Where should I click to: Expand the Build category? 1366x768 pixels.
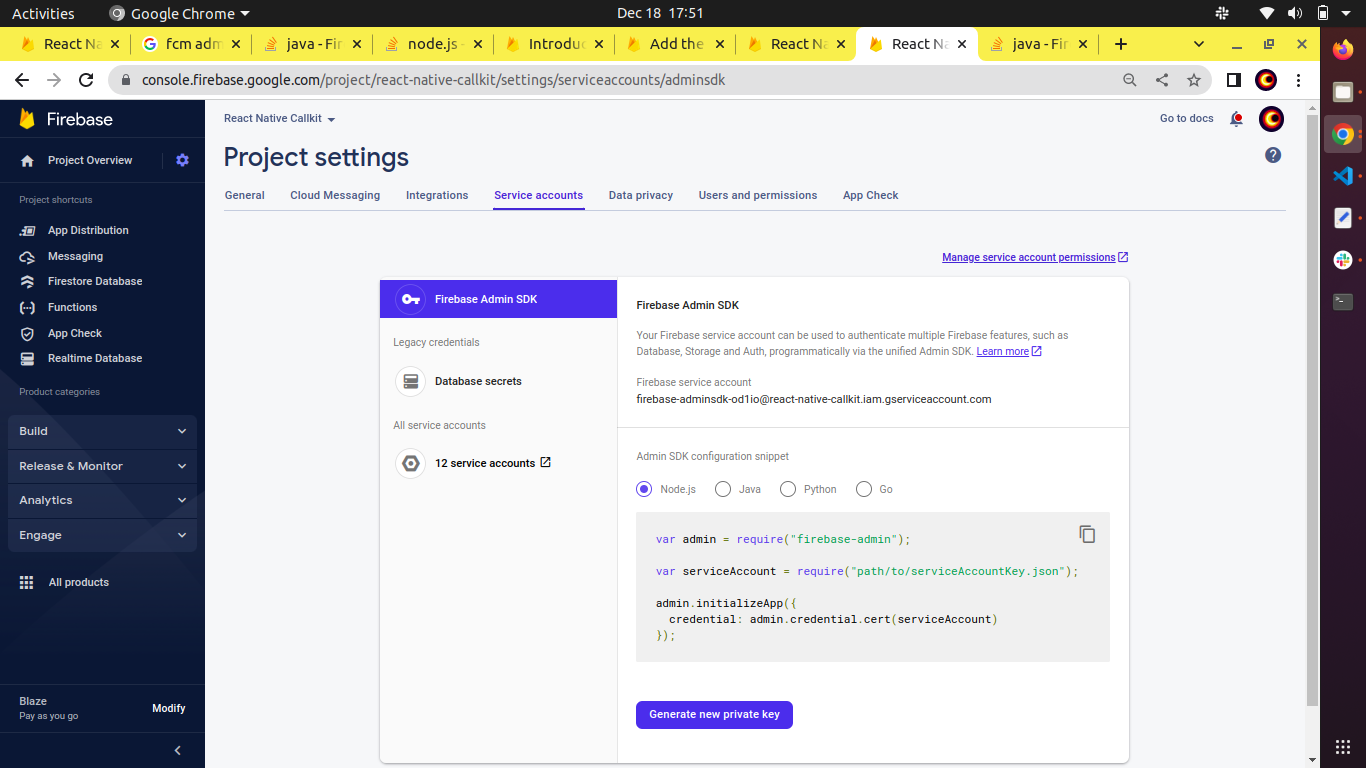[x=101, y=431]
